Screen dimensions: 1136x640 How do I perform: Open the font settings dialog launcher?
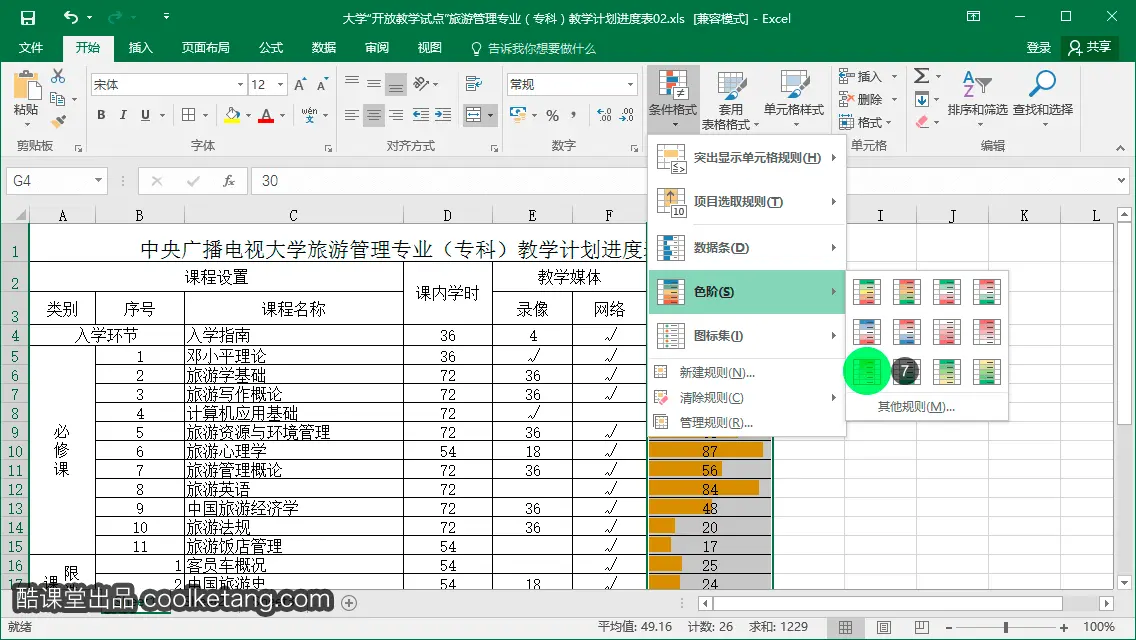[328, 148]
